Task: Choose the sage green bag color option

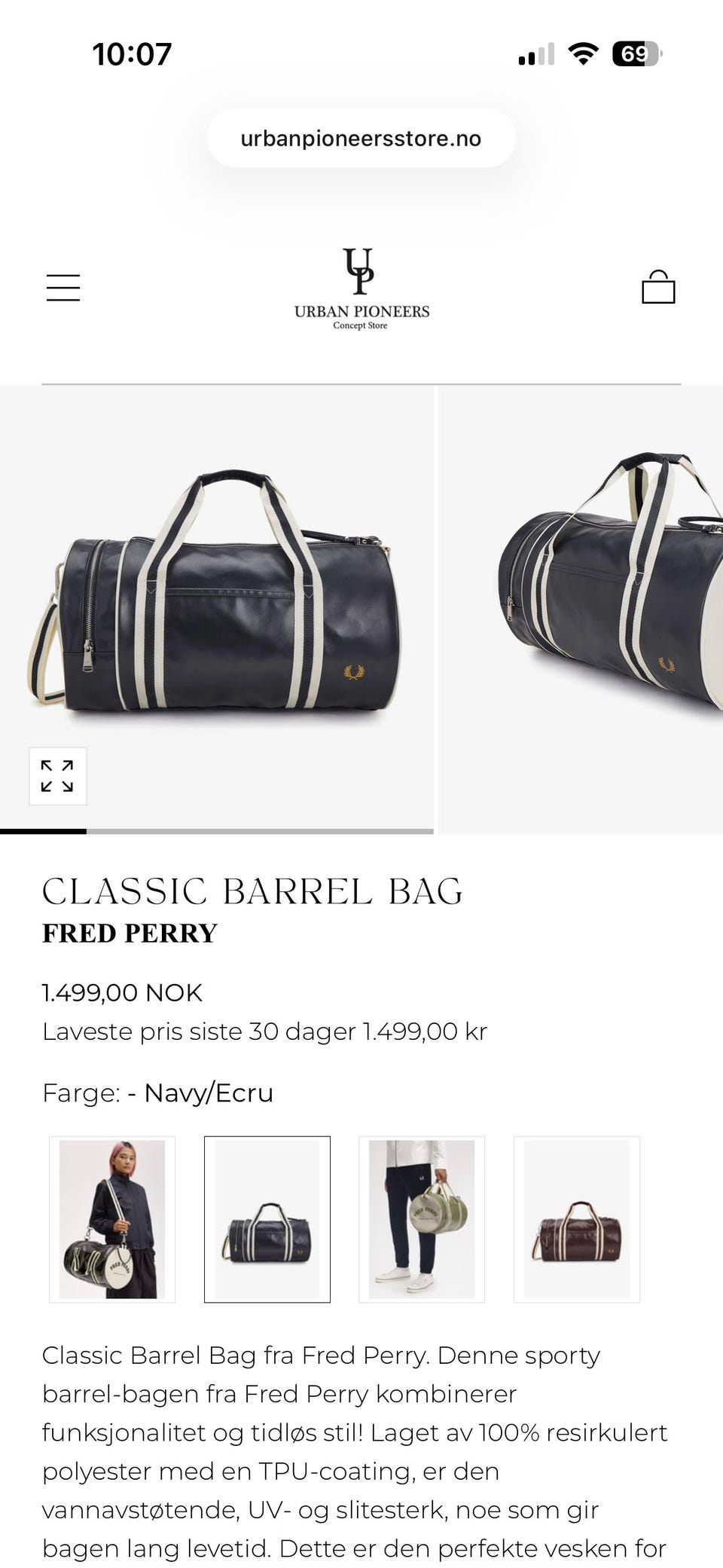Action: coord(422,1219)
